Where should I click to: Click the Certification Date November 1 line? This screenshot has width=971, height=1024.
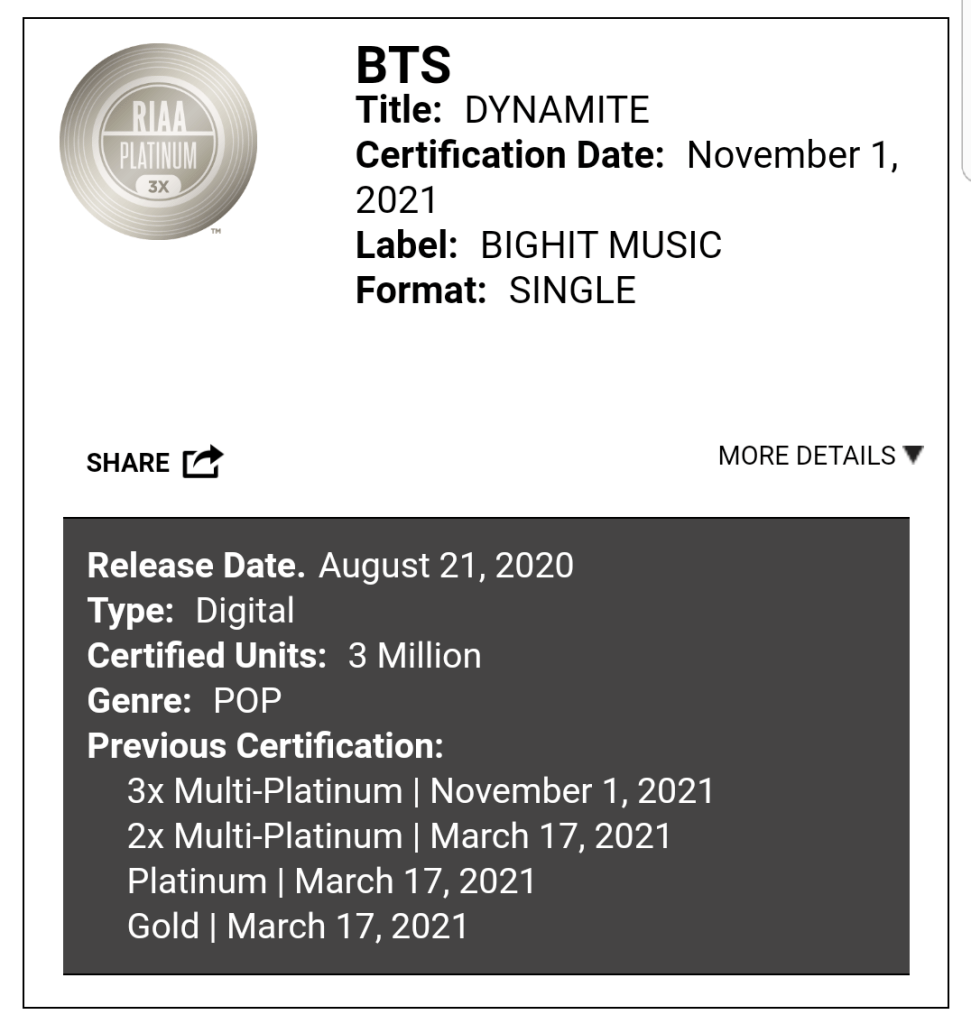[626, 156]
